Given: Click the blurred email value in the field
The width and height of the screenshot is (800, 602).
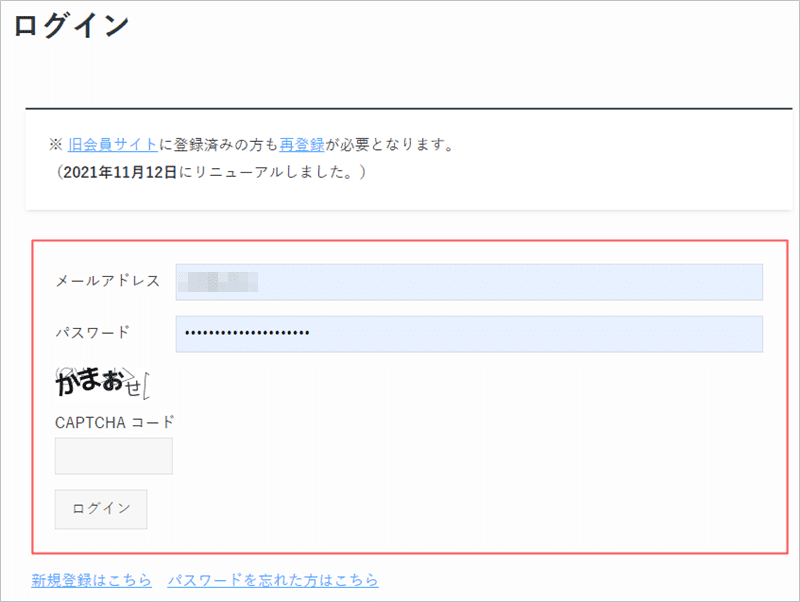Looking at the screenshot, I should (218, 282).
